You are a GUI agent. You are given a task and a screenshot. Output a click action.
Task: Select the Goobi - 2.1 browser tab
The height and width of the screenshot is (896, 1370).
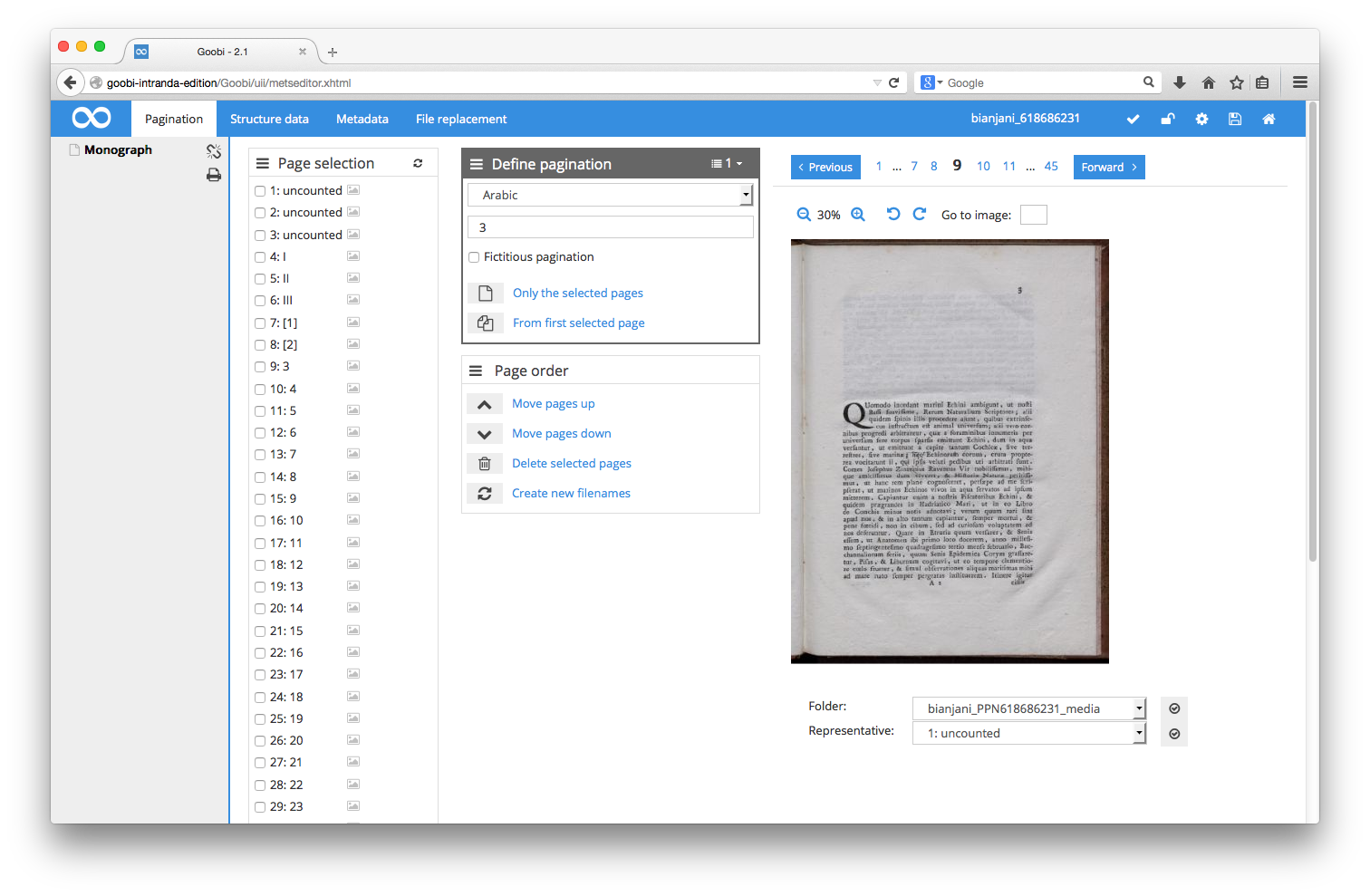click(221, 52)
